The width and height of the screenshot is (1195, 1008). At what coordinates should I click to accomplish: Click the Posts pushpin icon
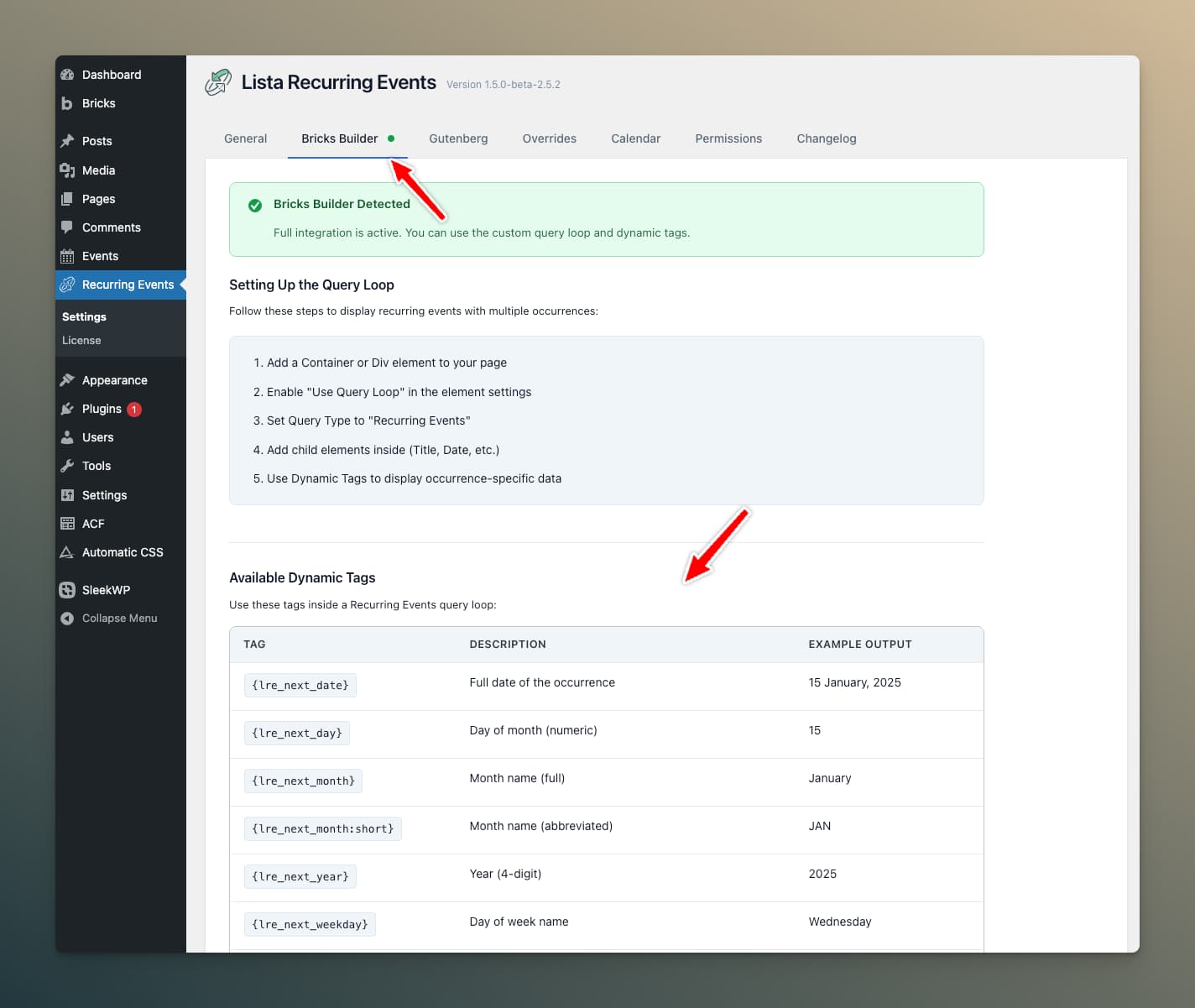click(67, 141)
